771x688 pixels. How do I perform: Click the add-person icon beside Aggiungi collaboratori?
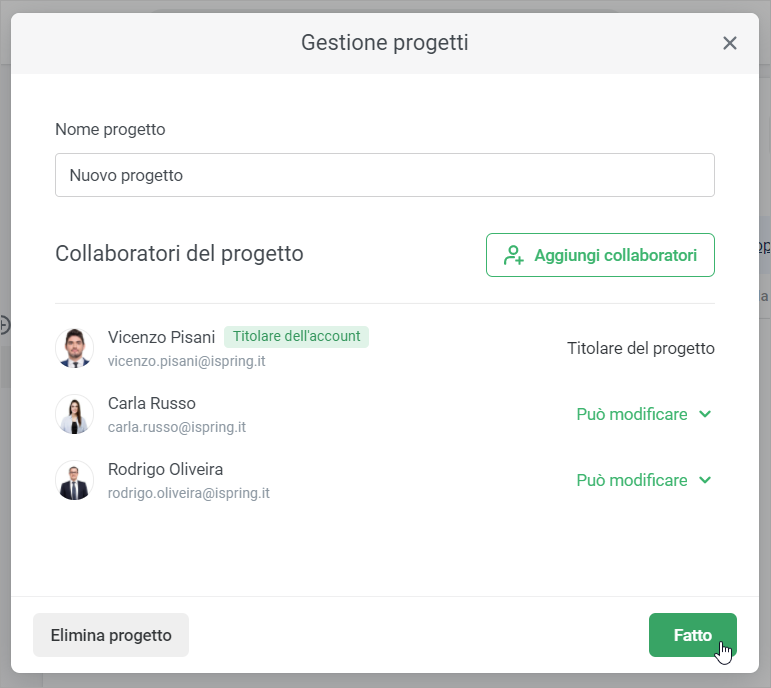tap(514, 255)
